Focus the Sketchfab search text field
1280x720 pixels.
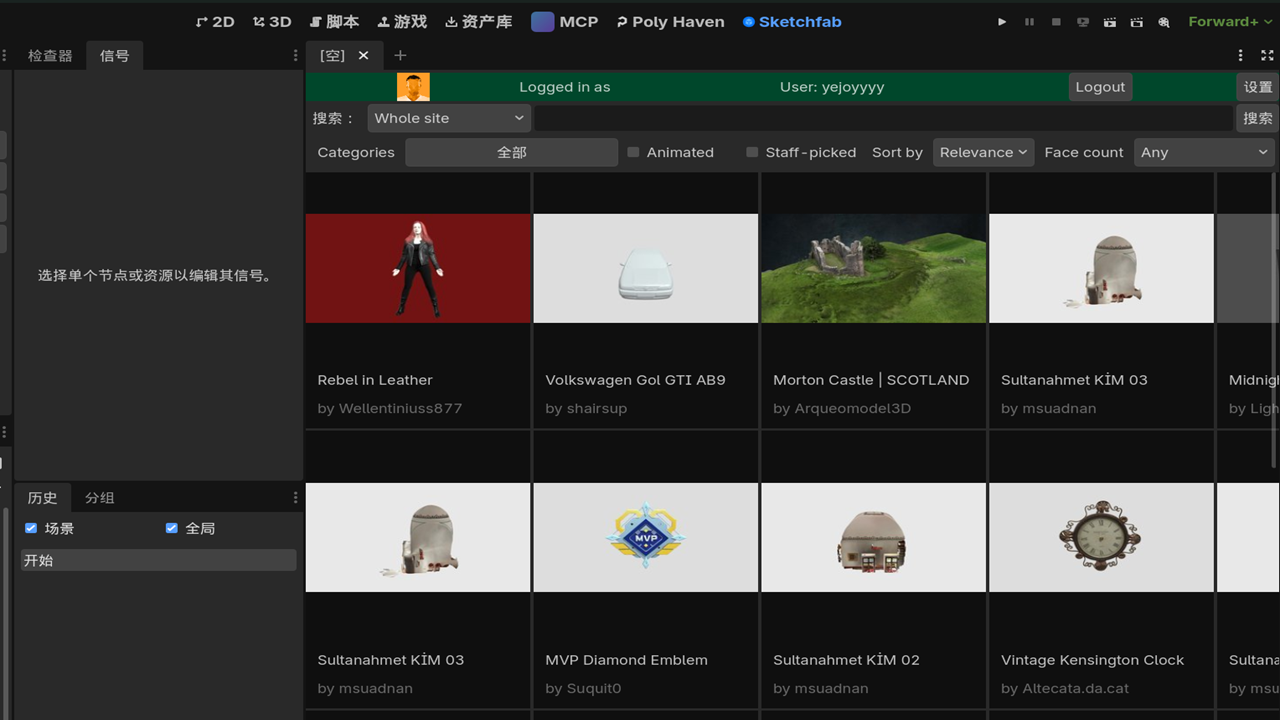[x=883, y=118]
